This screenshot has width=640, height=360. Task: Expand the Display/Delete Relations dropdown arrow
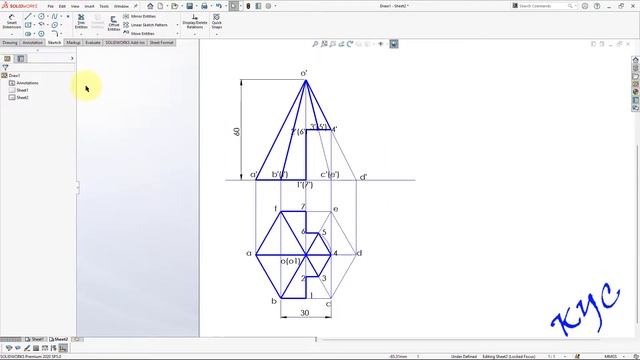195,34
